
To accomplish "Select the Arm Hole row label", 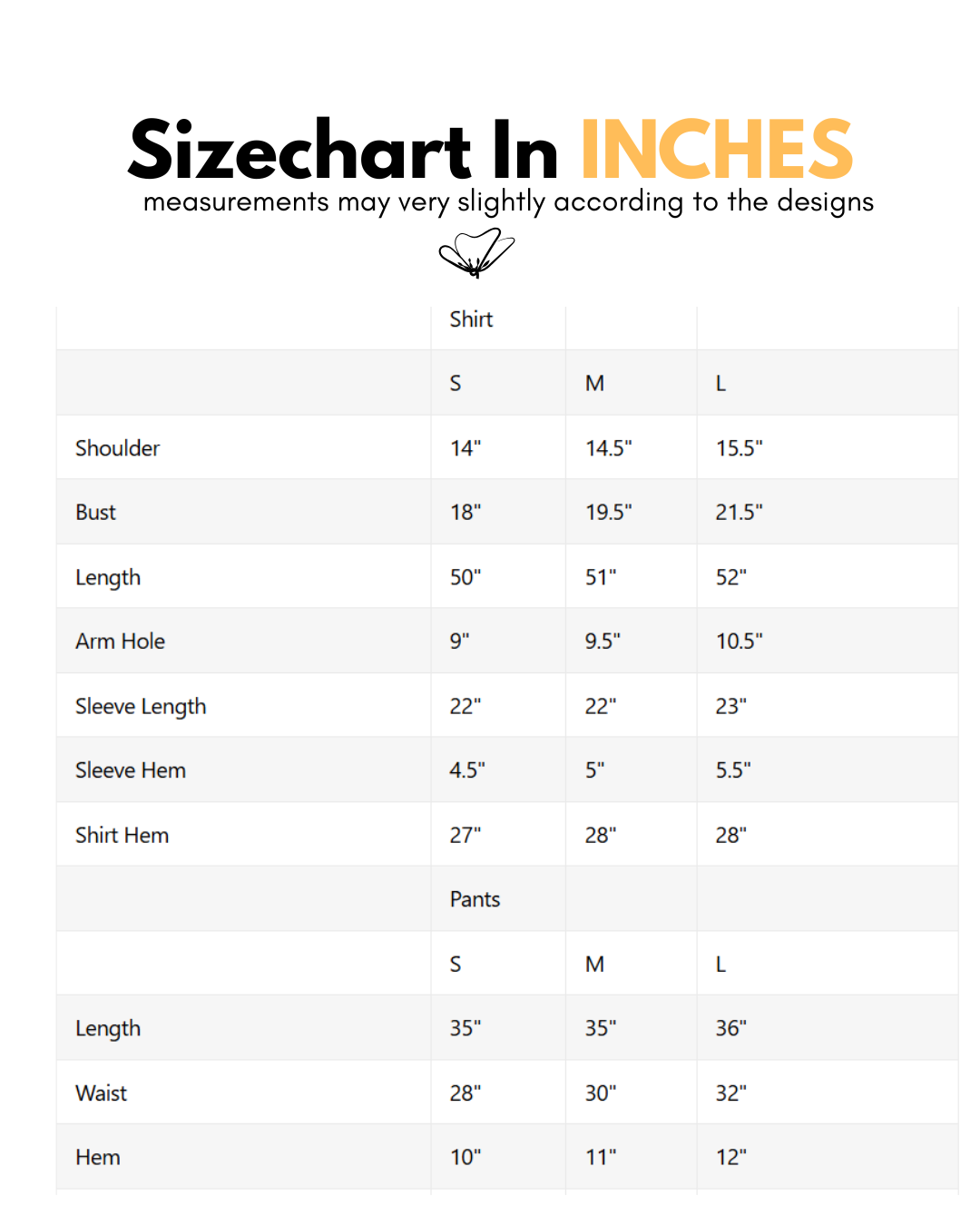I will coord(120,642).
